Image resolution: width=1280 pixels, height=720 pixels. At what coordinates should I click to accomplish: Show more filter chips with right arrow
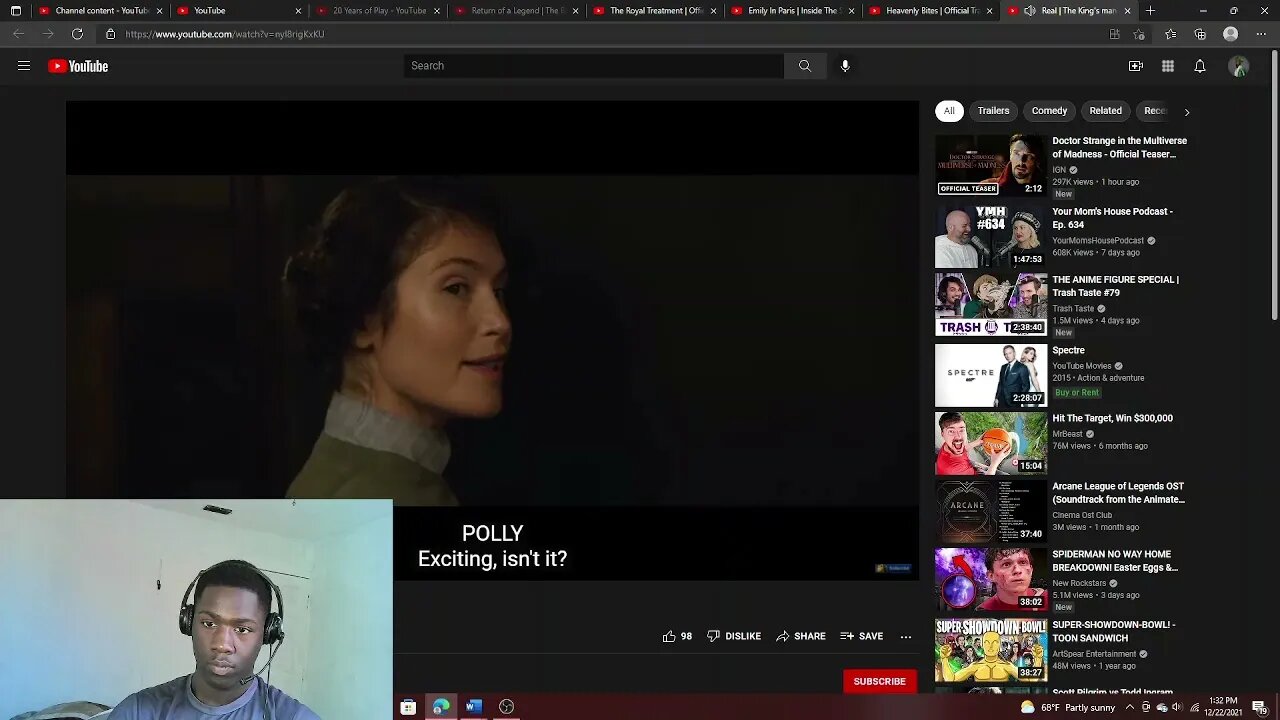(1187, 111)
